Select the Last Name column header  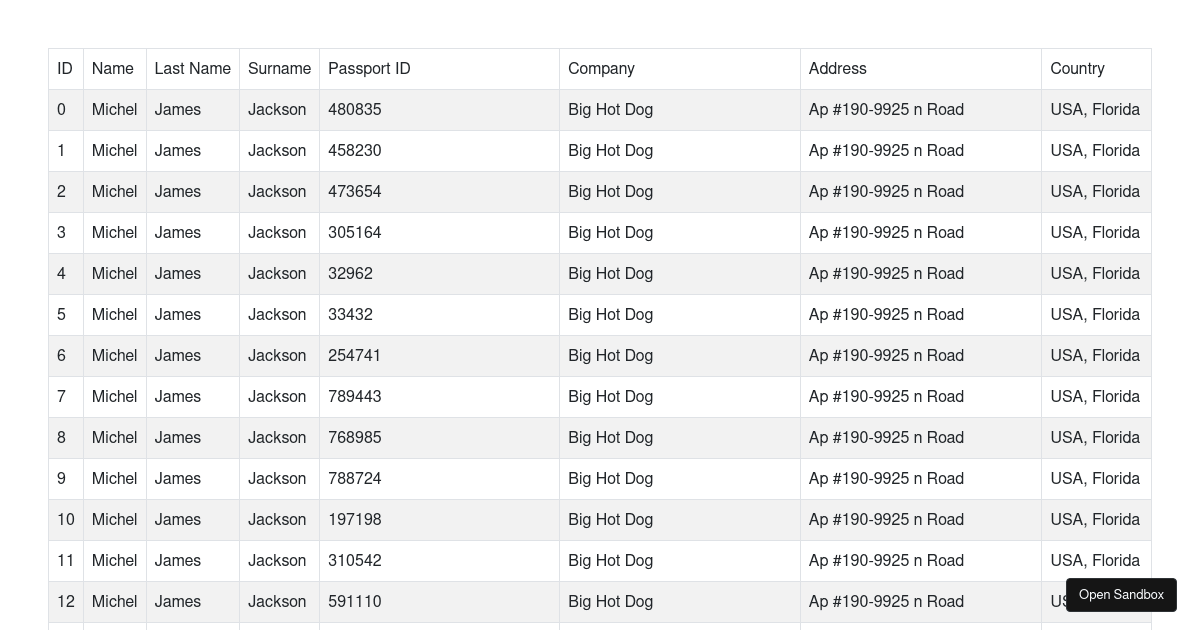(192, 69)
